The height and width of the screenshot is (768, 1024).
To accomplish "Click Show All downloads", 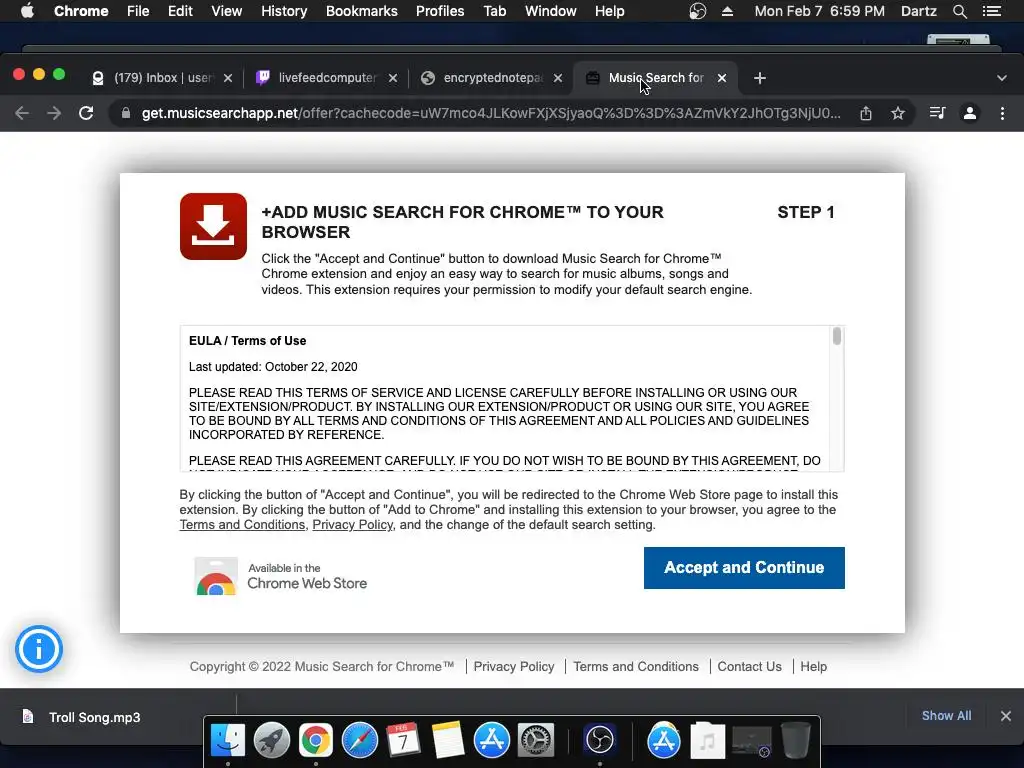I will (x=946, y=716).
